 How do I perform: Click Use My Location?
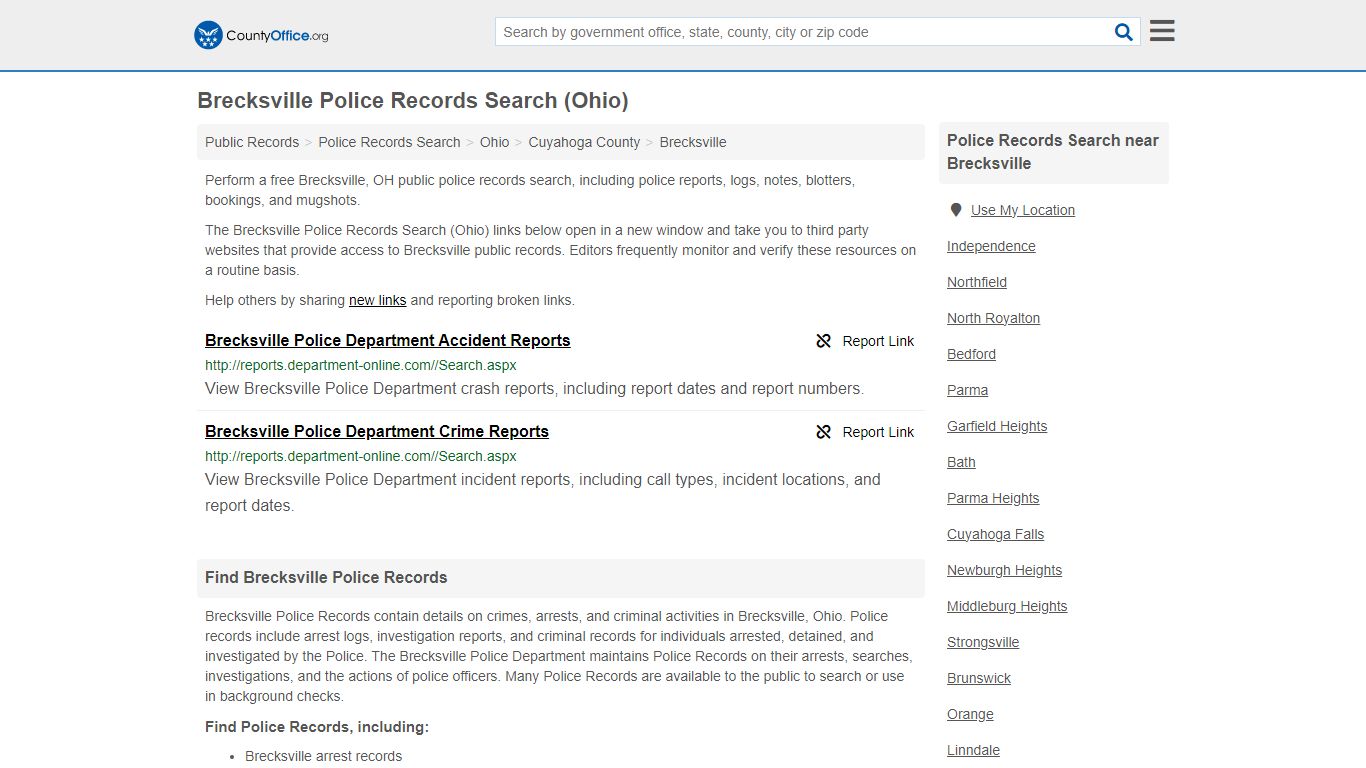(x=1023, y=210)
